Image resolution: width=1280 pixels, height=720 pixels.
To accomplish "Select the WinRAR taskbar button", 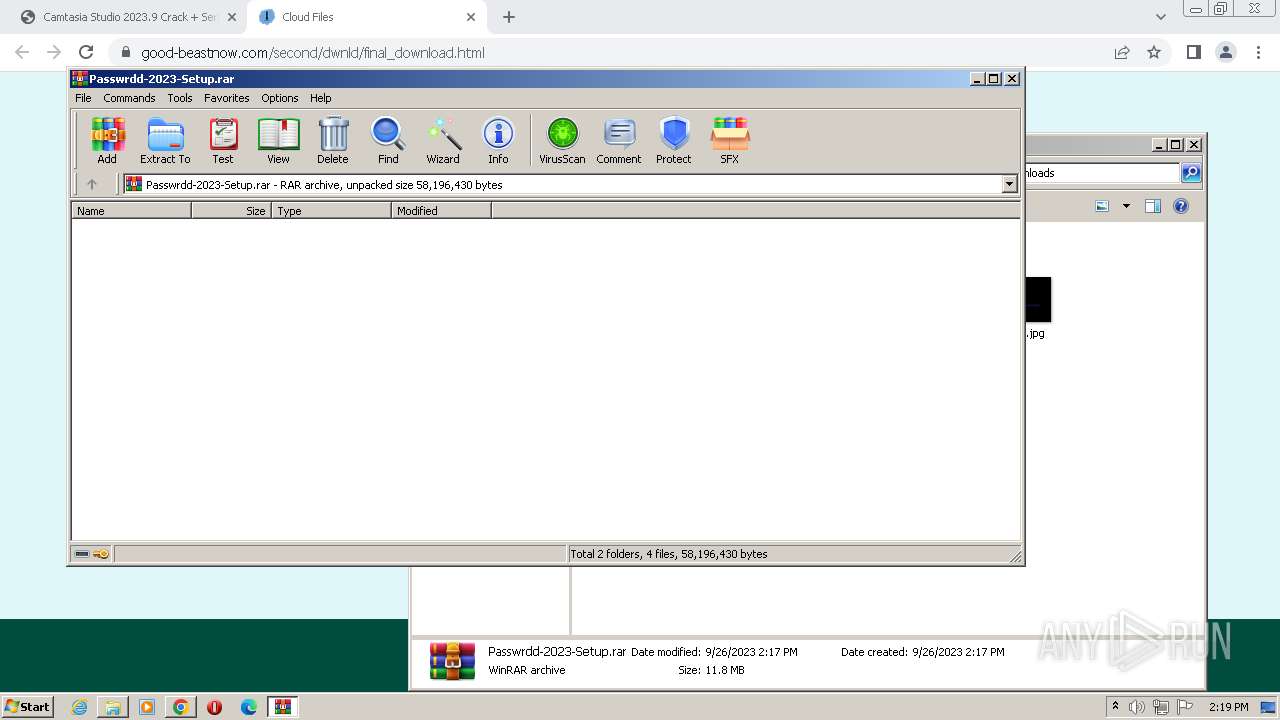I will 283,707.
